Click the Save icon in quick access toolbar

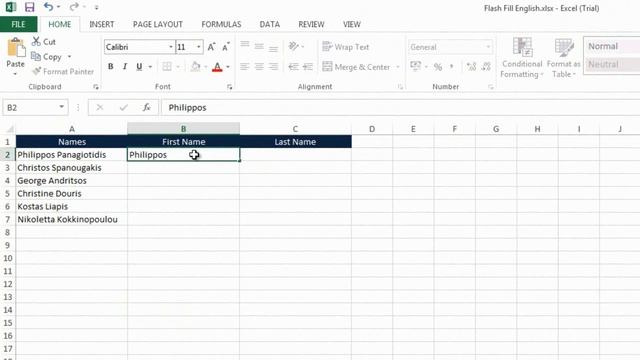pos(29,7)
